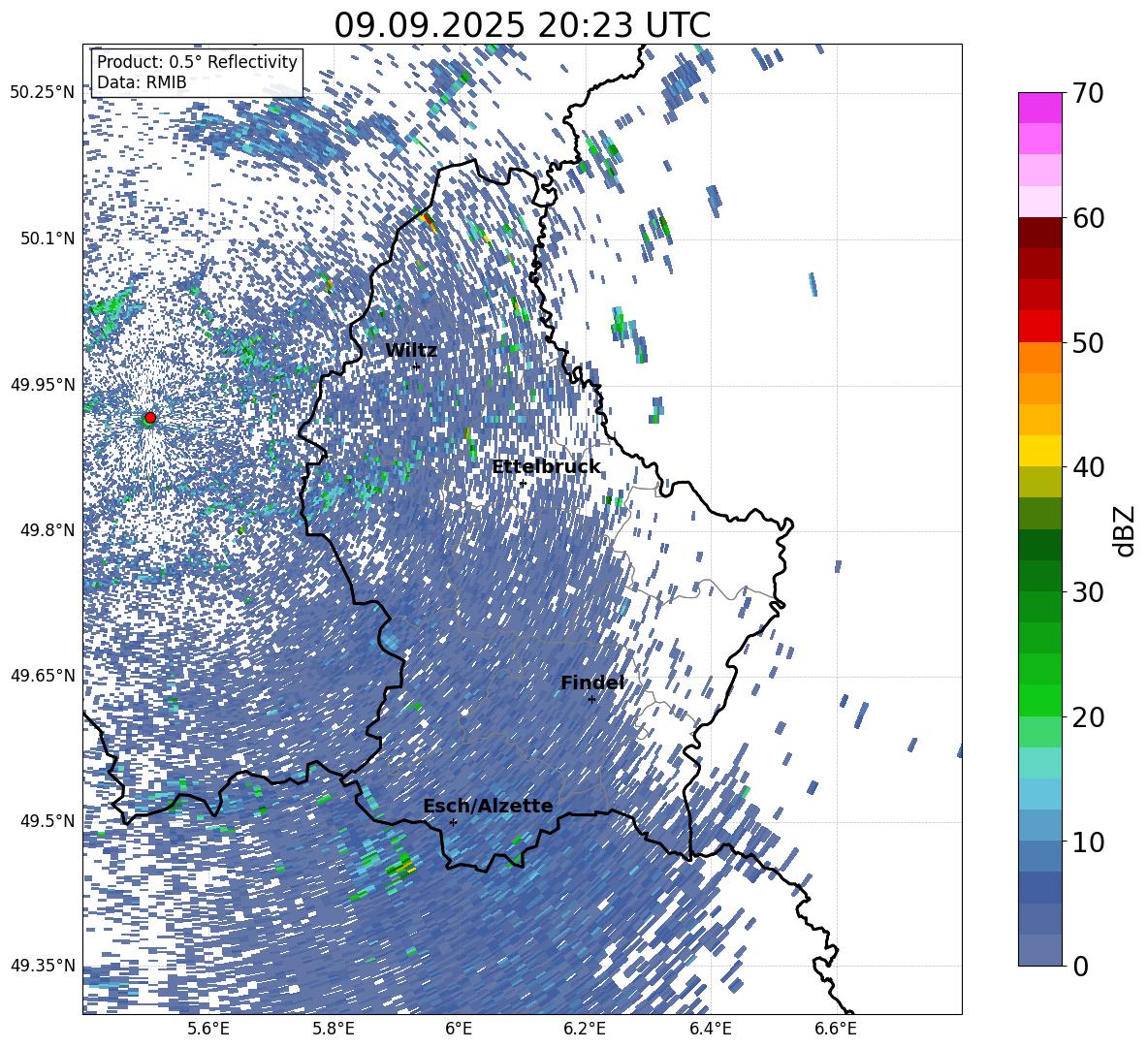
Task: Click the Findel cross marker
Action: (591, 700)
